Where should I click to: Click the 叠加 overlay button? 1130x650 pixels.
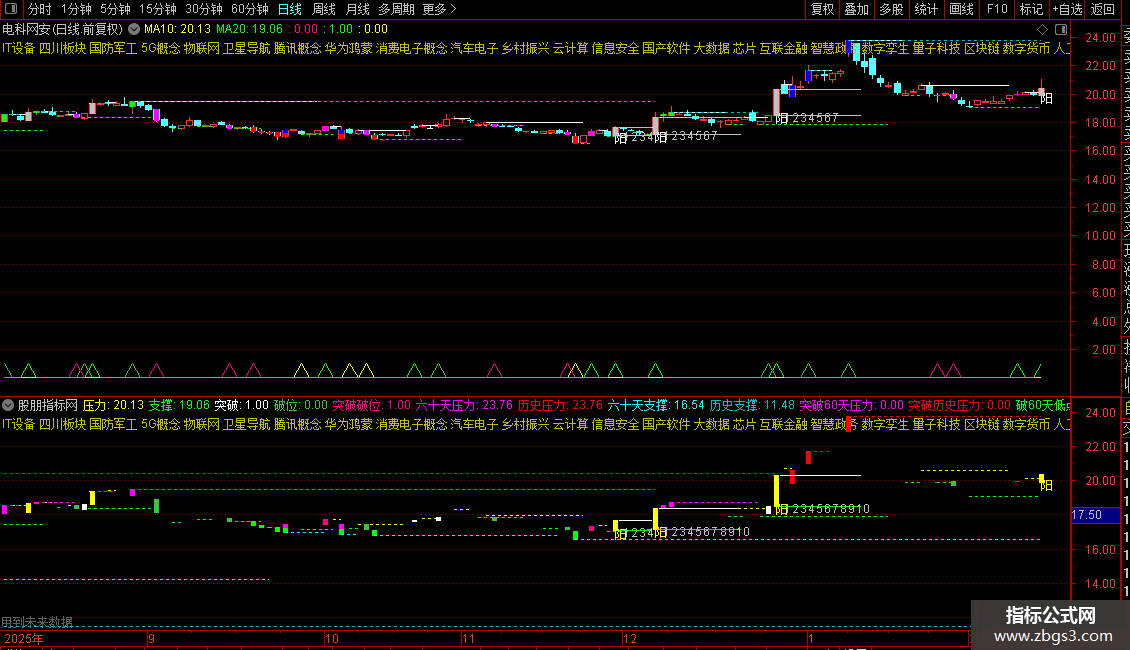pos(857,9)
